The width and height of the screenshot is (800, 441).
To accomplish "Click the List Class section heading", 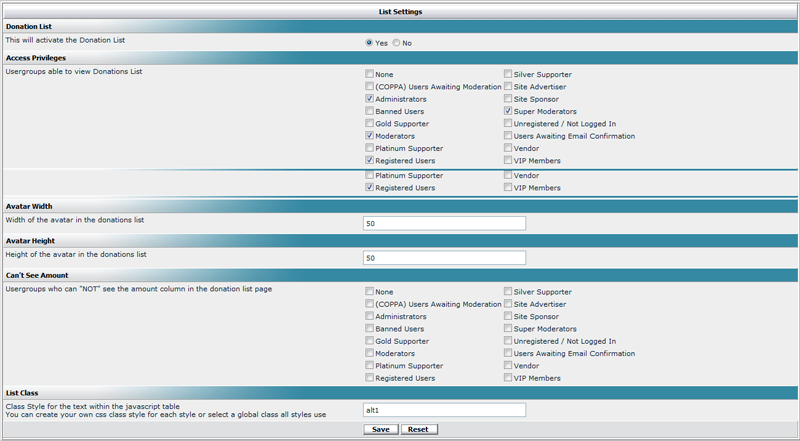I will 22,393.
